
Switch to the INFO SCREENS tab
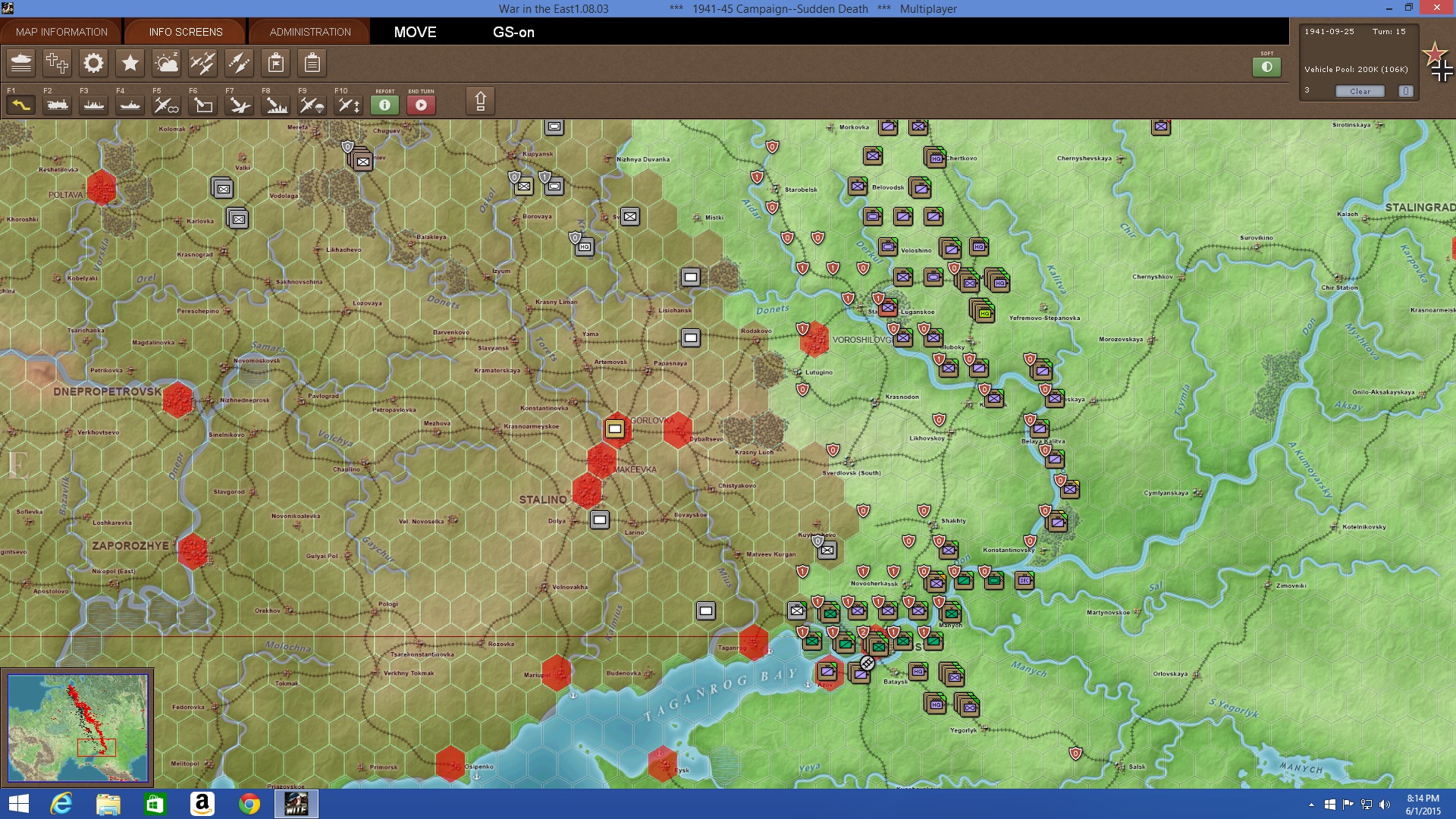pyautogui.click(x=186, y=32)
